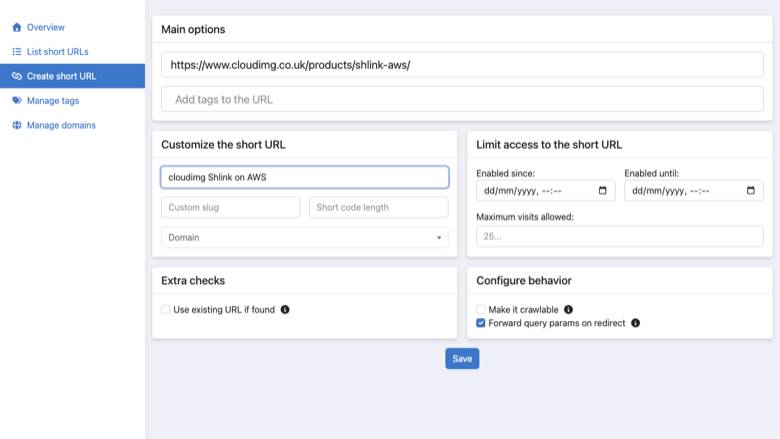The image size is (780, 439).
Task: Open the Domain dropdown
Action: click(x=304, y=238)
